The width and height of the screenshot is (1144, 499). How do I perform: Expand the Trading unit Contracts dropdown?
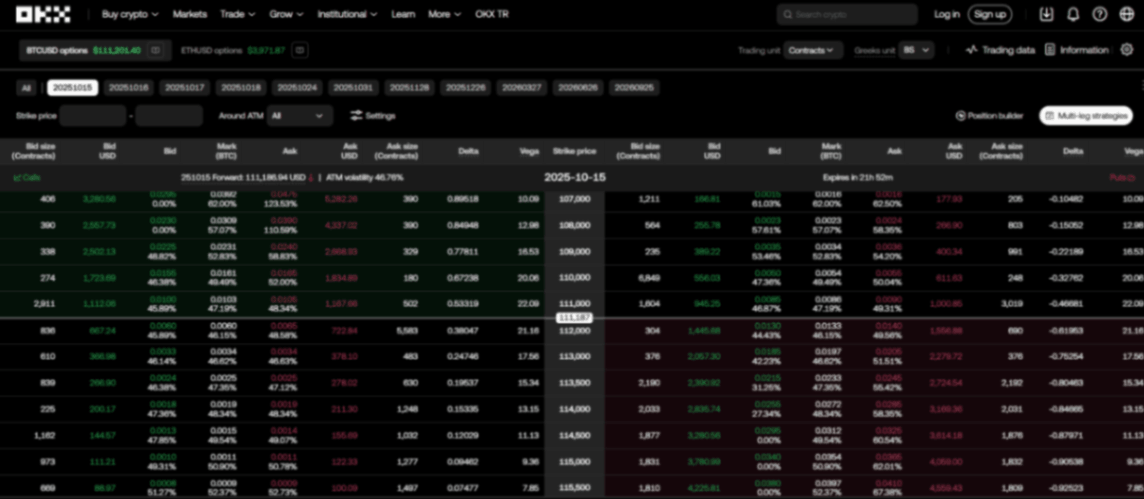tap(813, 50)
